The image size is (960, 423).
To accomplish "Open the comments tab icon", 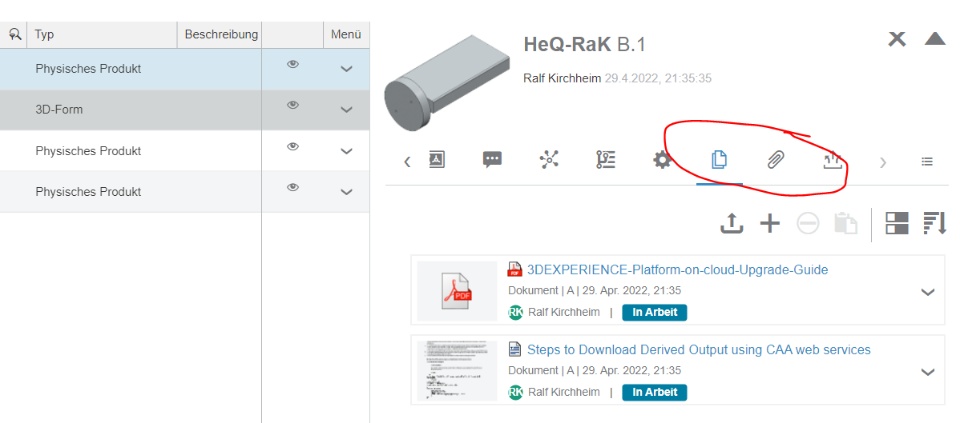I will (492, 160).
